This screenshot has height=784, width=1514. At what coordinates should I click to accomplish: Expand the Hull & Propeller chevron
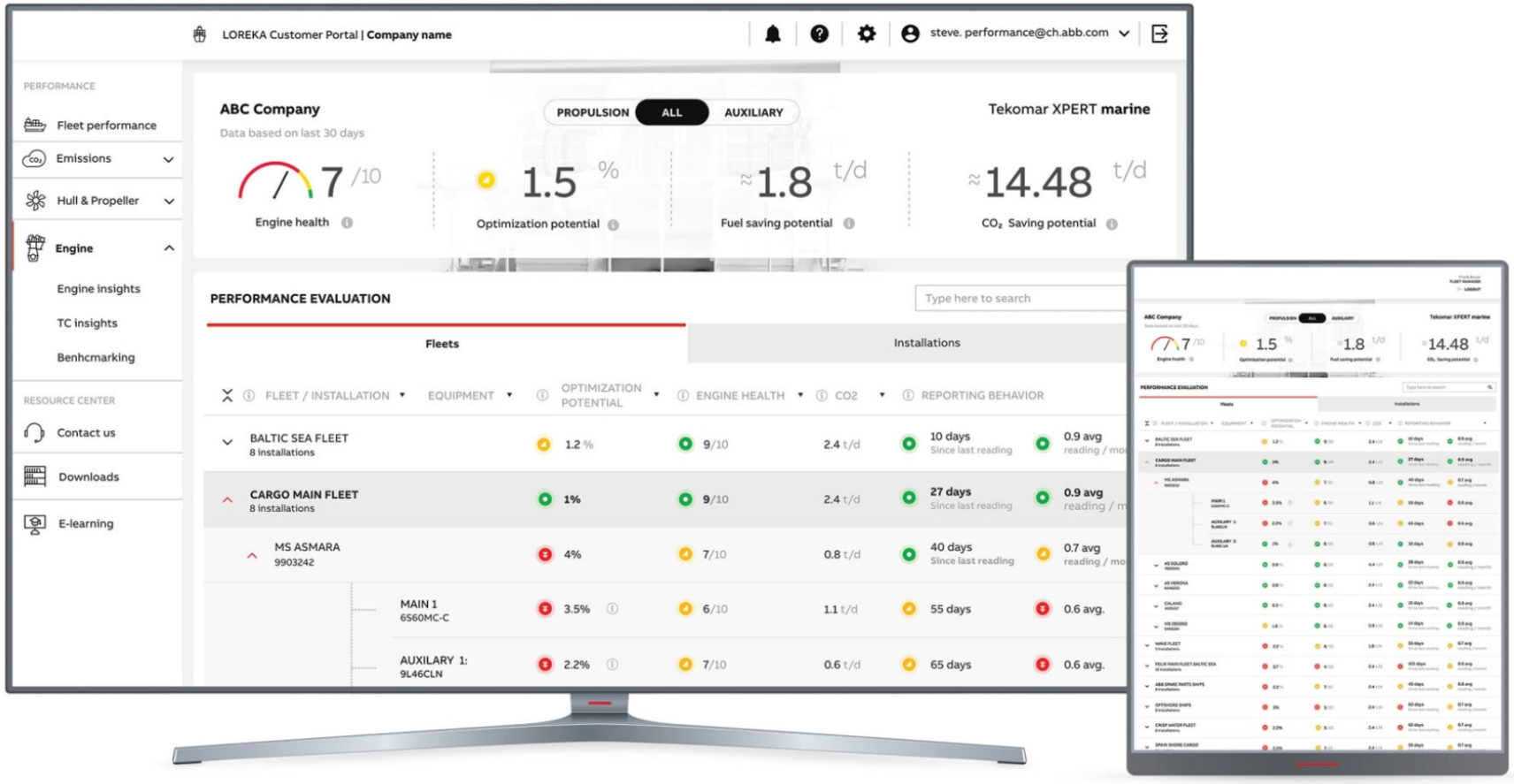pos(168,201)
